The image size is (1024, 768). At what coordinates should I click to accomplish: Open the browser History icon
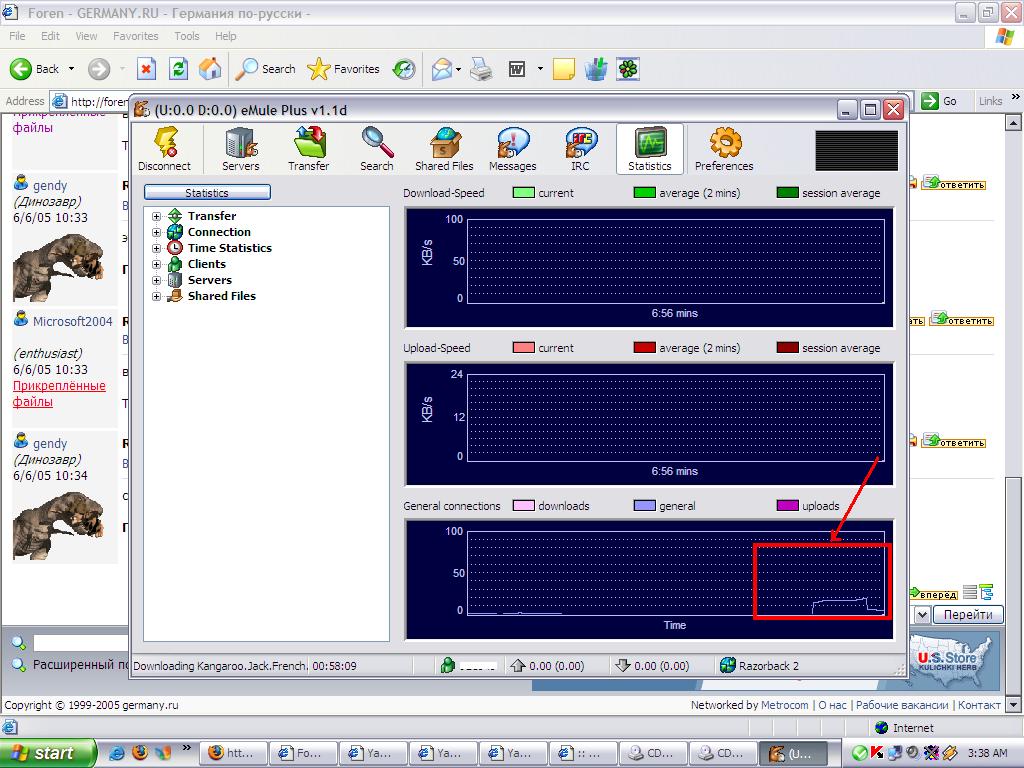point(404,69)
